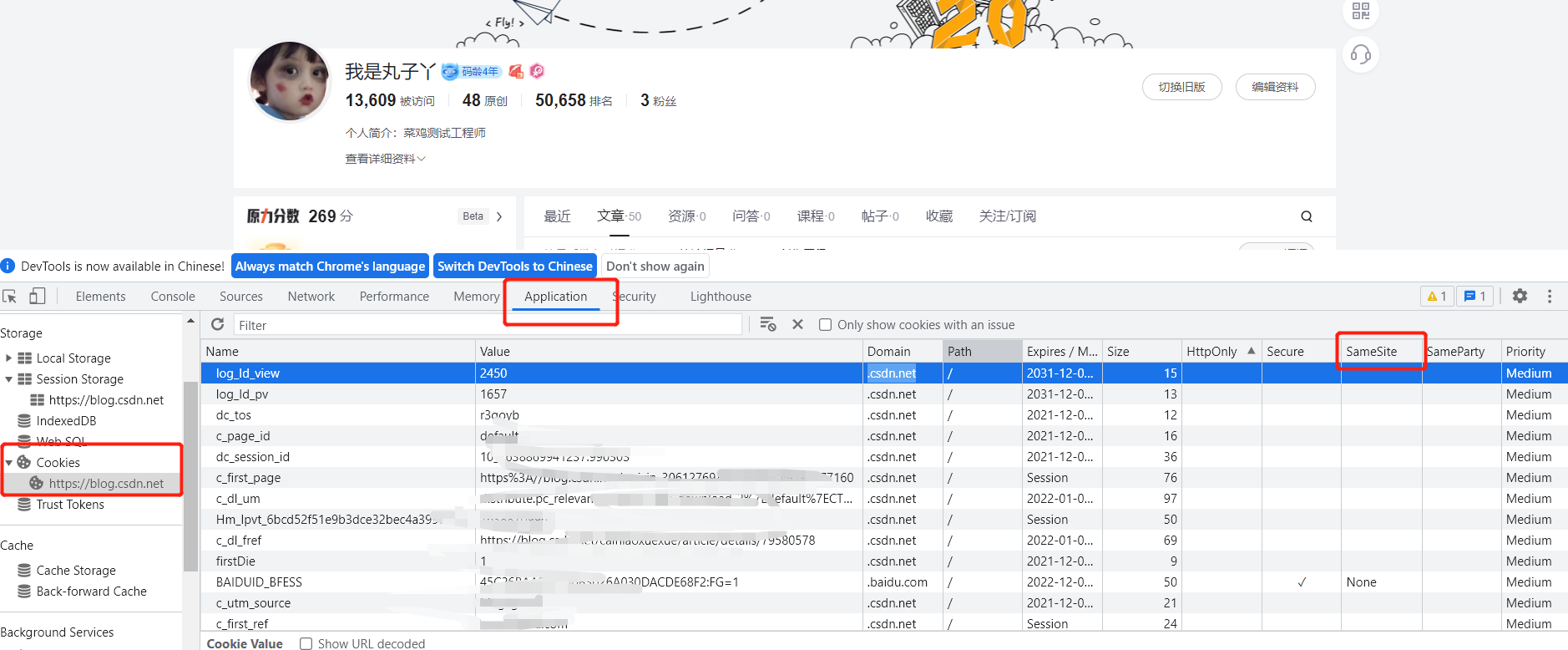This screenshot has height=650, width=1568.
Task: Switch to the Sources tab
Action: click(x=241, y=297)
